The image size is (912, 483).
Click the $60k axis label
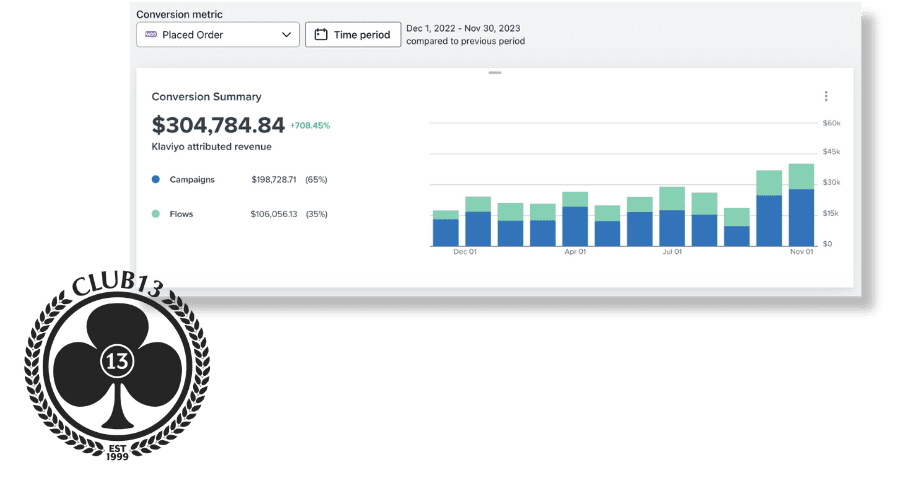point(831,123)
